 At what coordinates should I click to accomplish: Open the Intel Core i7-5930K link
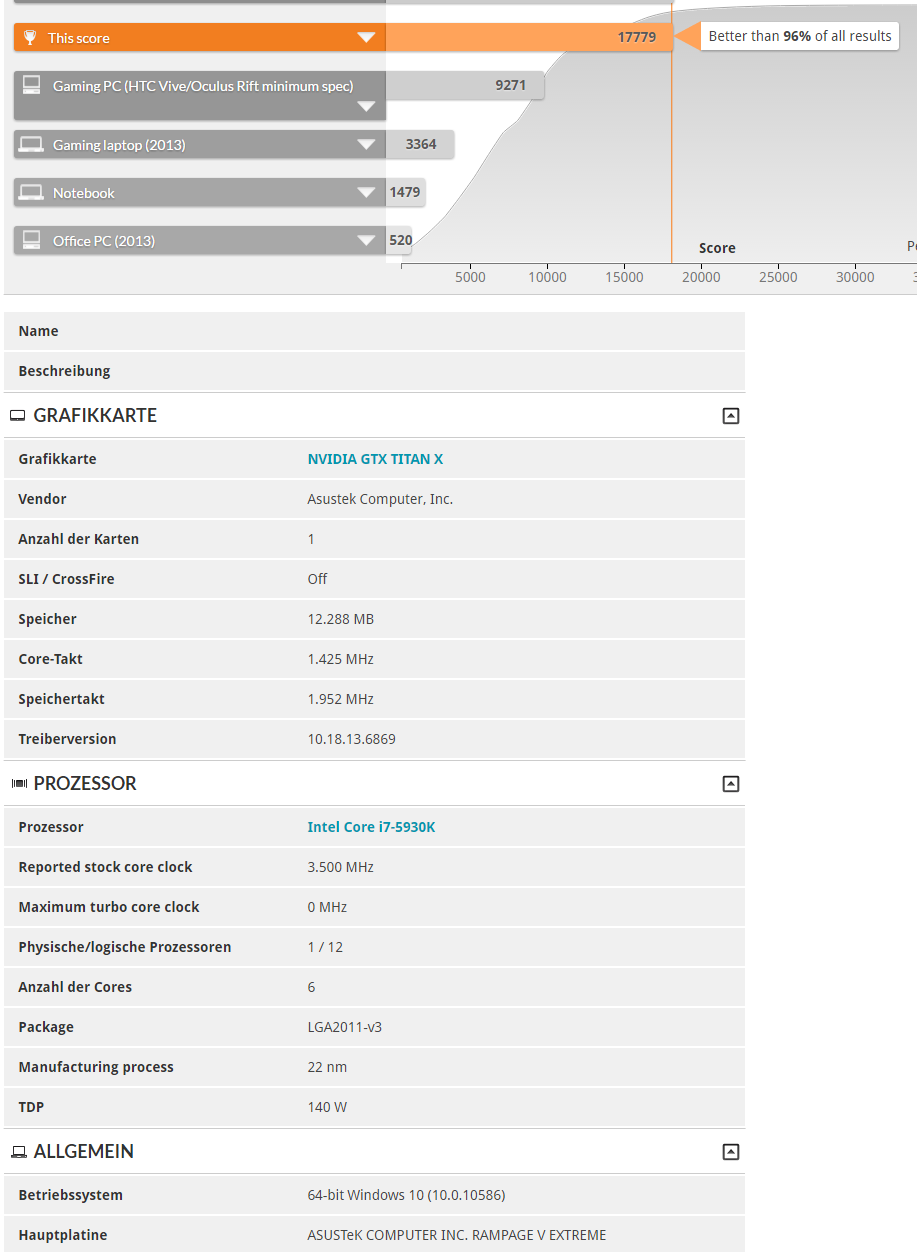(371, 827)
